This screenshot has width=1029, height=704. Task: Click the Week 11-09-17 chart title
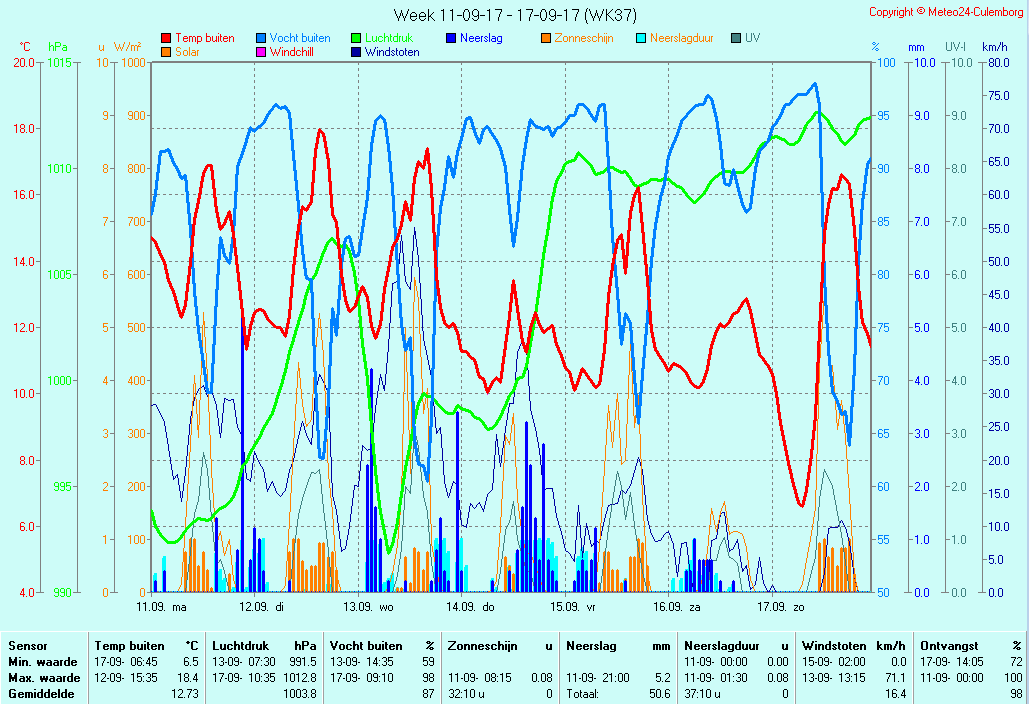click(514, 15)
